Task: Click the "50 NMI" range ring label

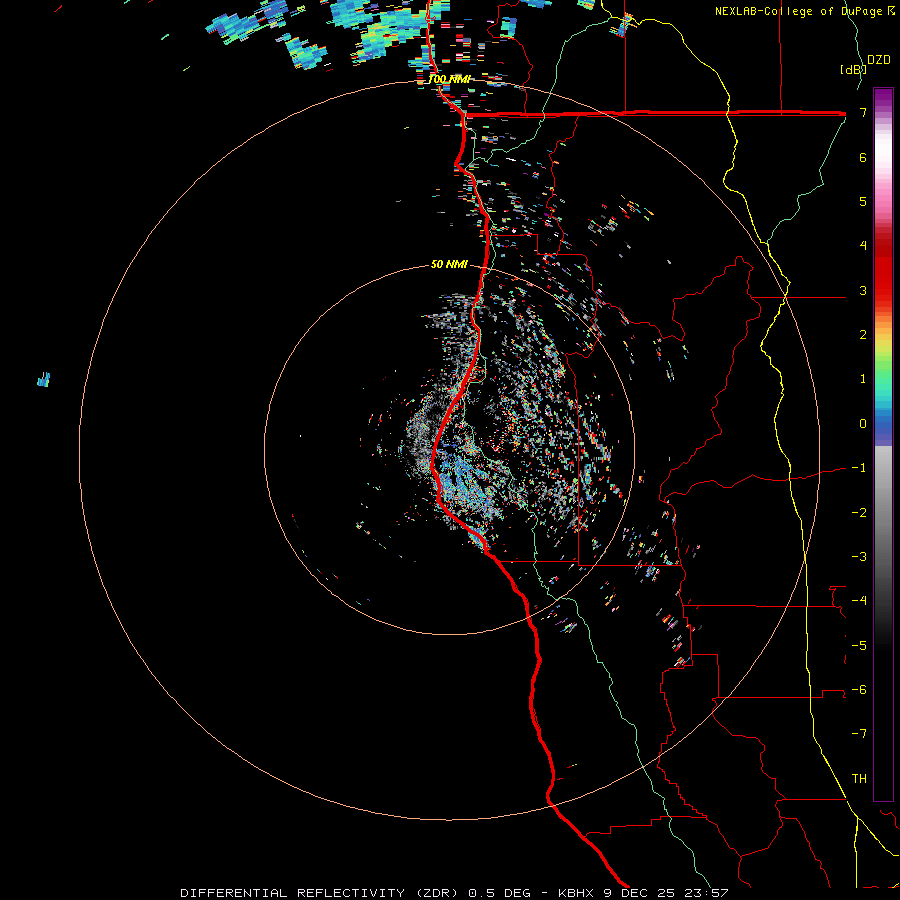Action: click(x=449, y=264)
